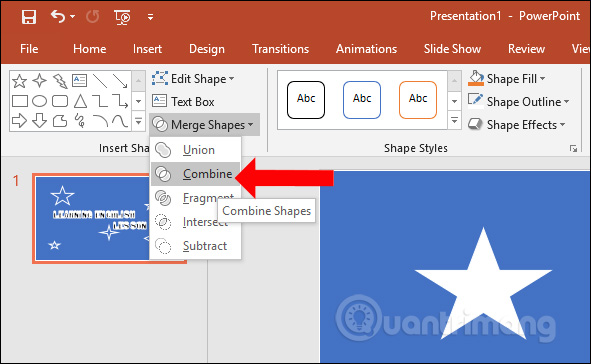Select the elbow arrow connector shape
The height and width of the screenshot is (364, 591).
pos(120,101)
